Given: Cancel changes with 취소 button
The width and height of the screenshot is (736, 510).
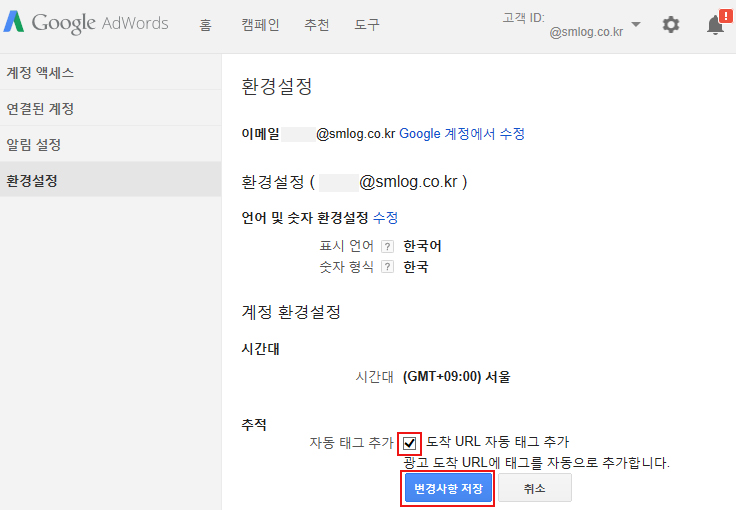Looking at the screenshot, I should (x=535, y=488).
